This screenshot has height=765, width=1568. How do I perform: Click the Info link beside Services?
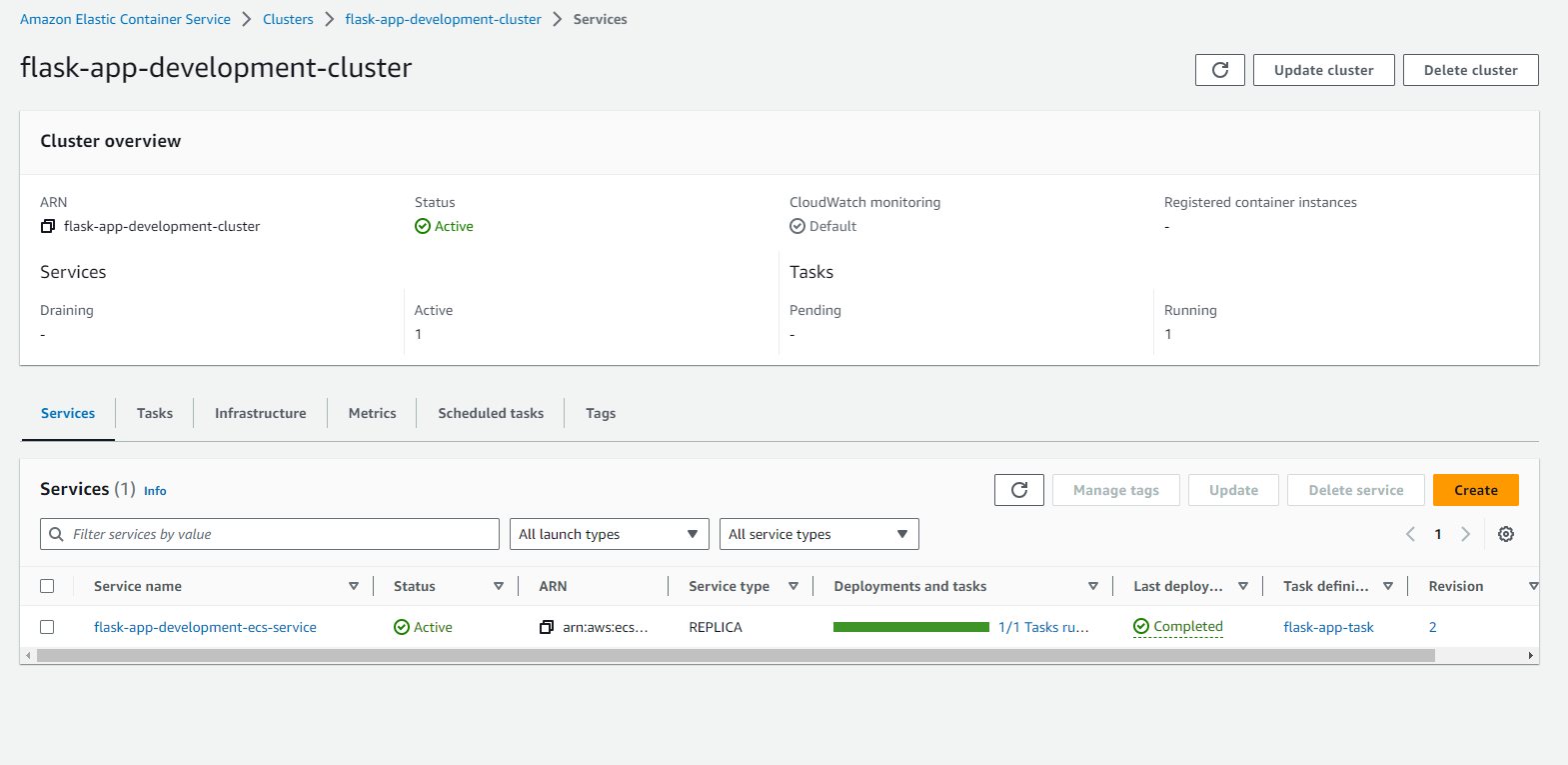coord(155,491)
